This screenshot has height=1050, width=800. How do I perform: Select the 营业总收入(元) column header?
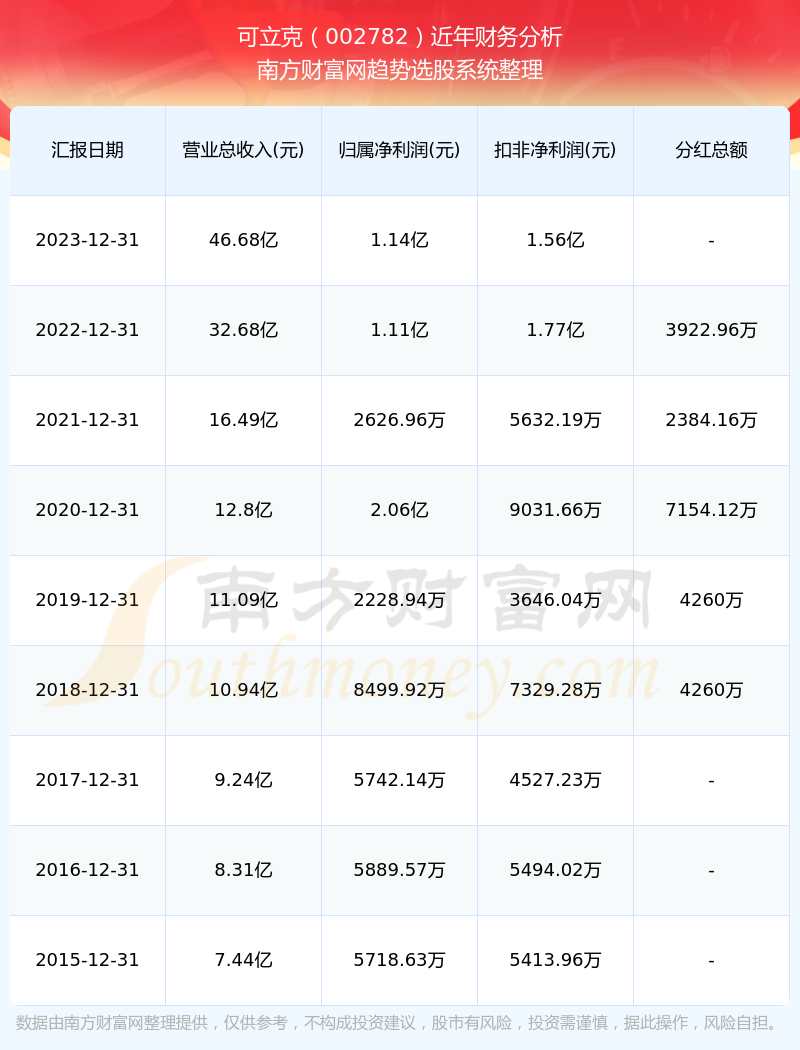(244, 150)
